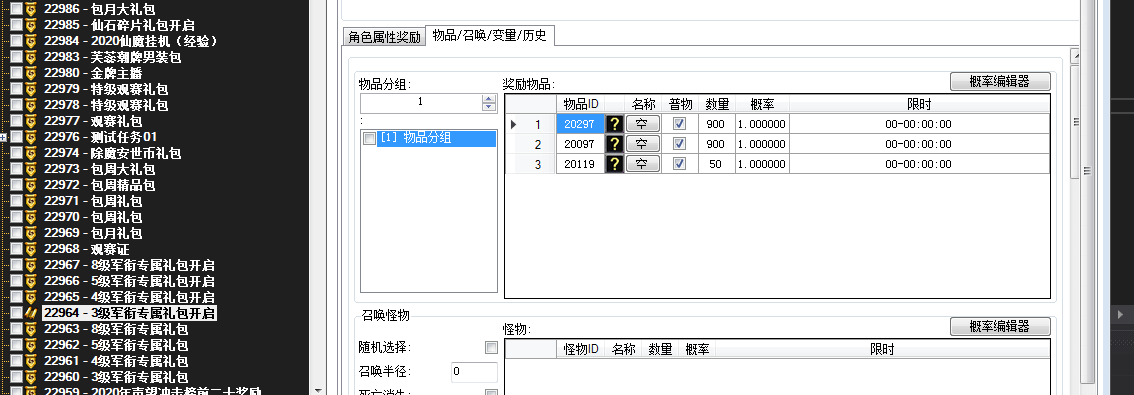Click the 物品分组 number input field
Screen dimensions: 1134x395
pyautogui.click(x=421, y=103)
